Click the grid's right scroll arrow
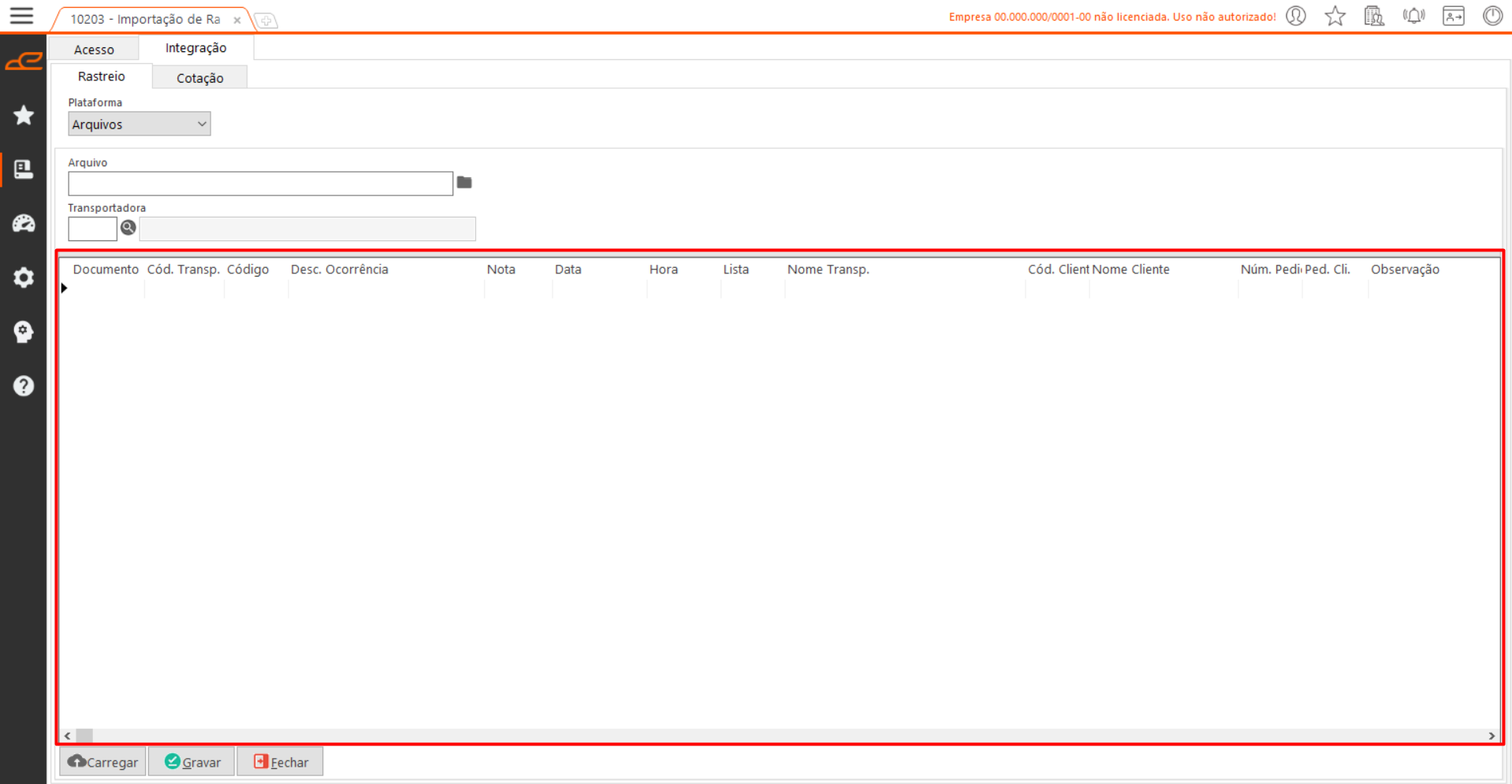This screenshot has height=784, width=1512. click(1492, 736)
